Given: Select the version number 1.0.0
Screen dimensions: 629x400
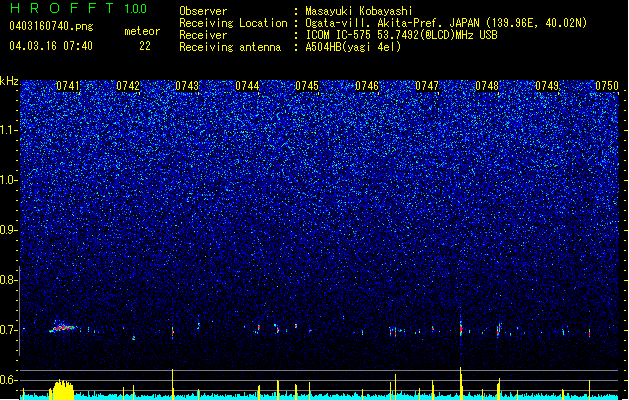Looking at the screenshot, I should click(135, 9).
